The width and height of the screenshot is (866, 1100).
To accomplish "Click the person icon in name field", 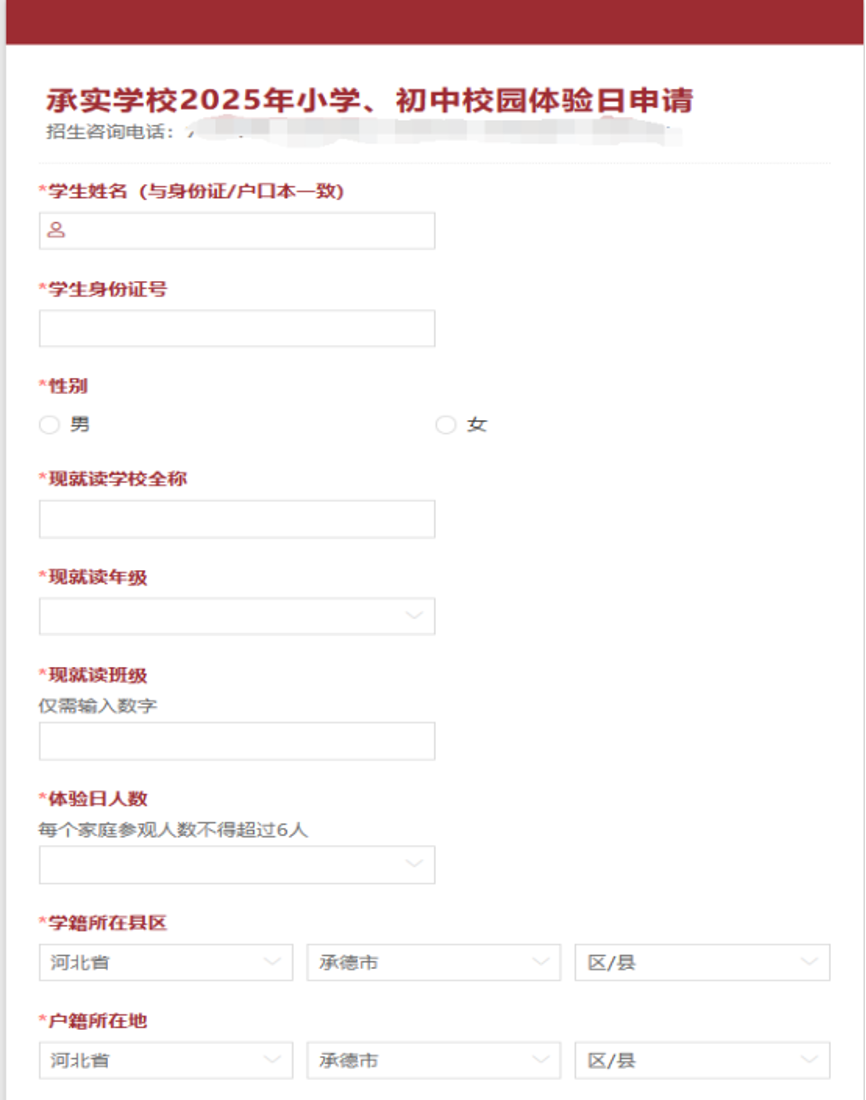I will [57, 230].
